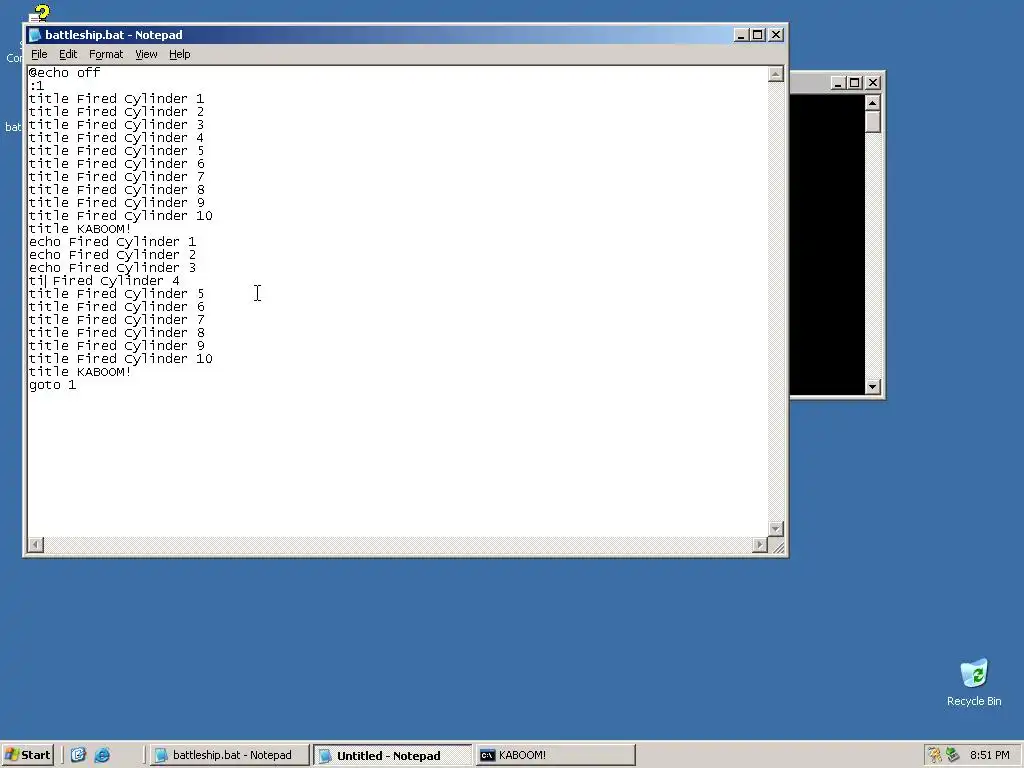Click Notepad horizontal scrollbar right arrow

click(x=760, y=545)
